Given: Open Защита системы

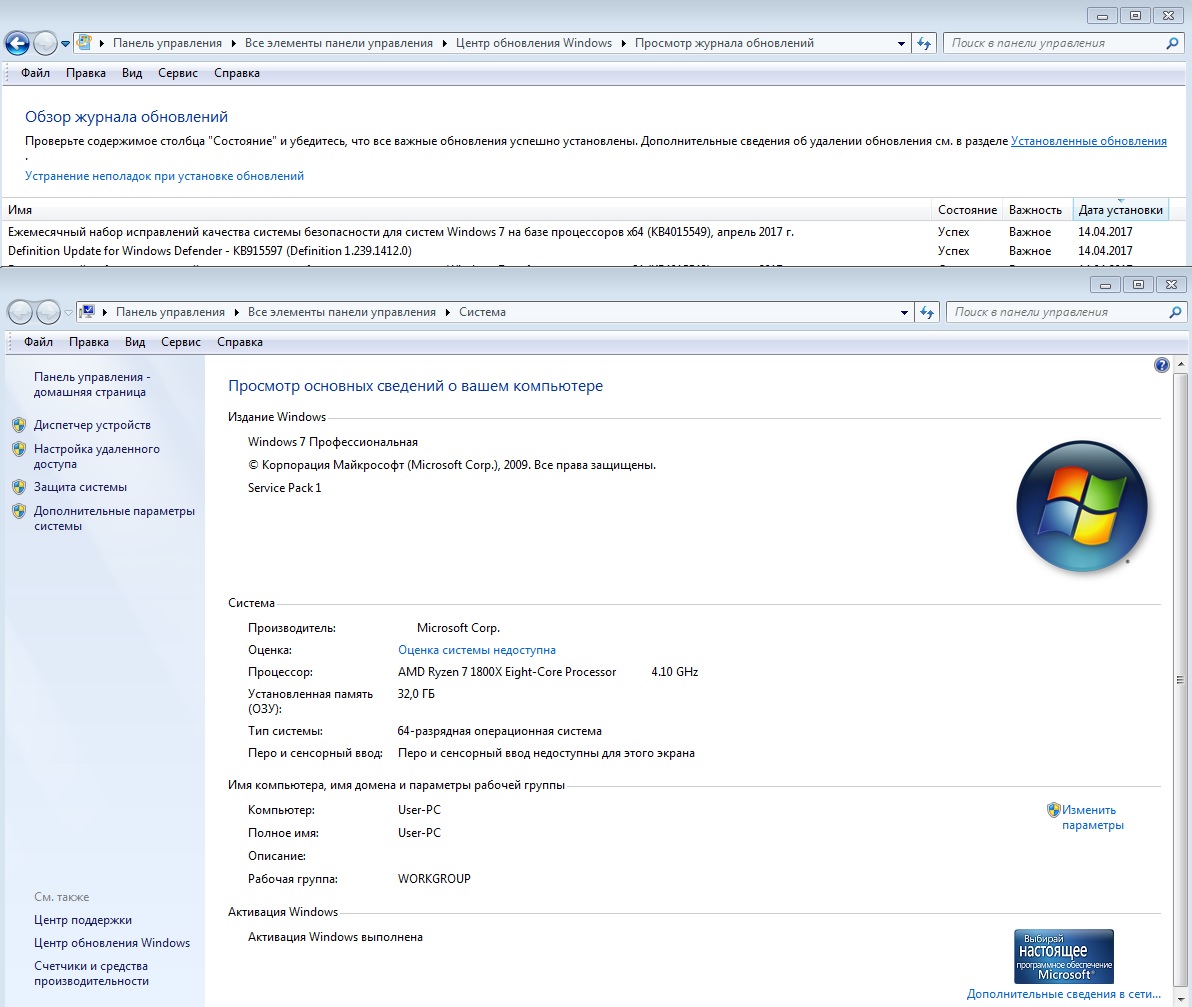Looking at the screenshot, I should click(x=80, y=487).
